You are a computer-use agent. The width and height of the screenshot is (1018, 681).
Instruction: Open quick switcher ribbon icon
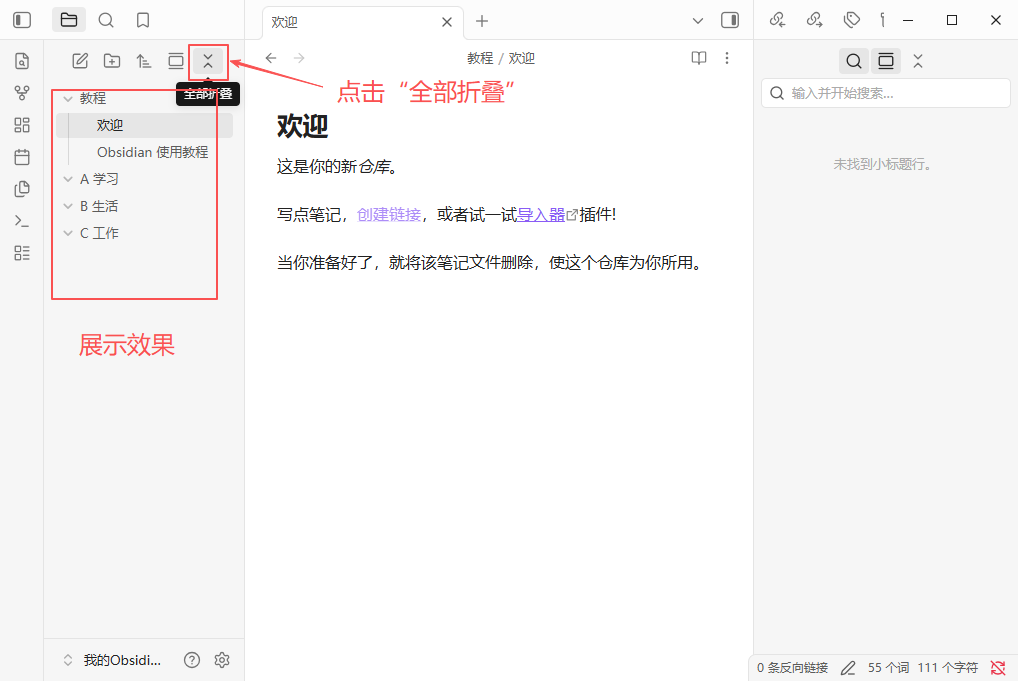click(x=22, y=61)
